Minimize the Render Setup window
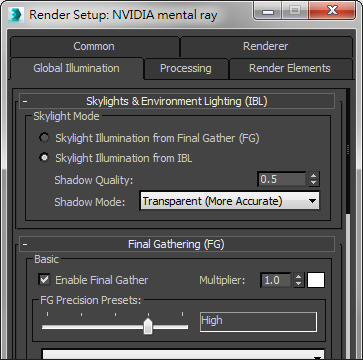The width and height of the screenshot is (363, 360). tap(268, 10)
